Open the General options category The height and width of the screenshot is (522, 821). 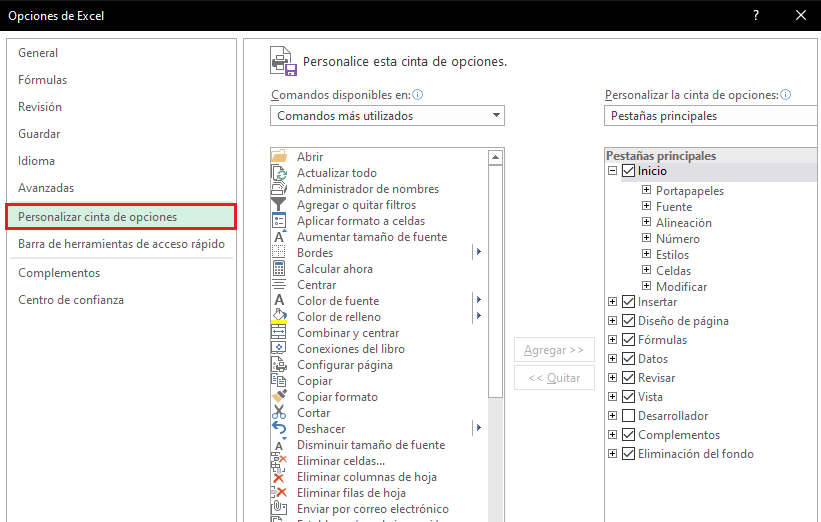tap(38, 53)
